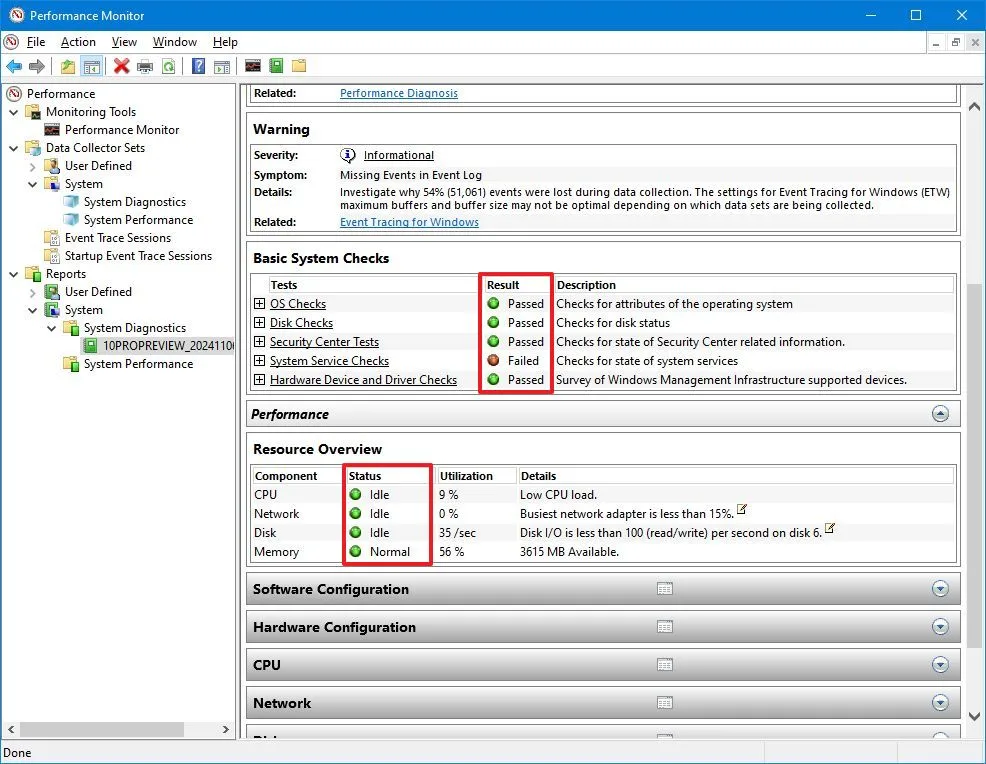Collapse the Performance section header arrow
The image size is (986, 764).
point(939,414)
